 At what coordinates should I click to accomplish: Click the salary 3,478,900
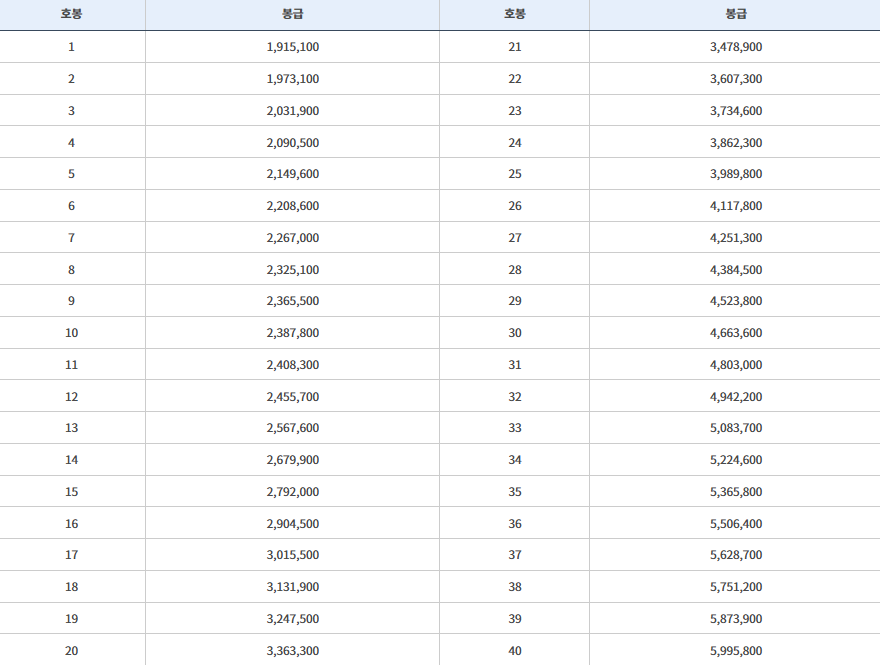pos(736,47)
